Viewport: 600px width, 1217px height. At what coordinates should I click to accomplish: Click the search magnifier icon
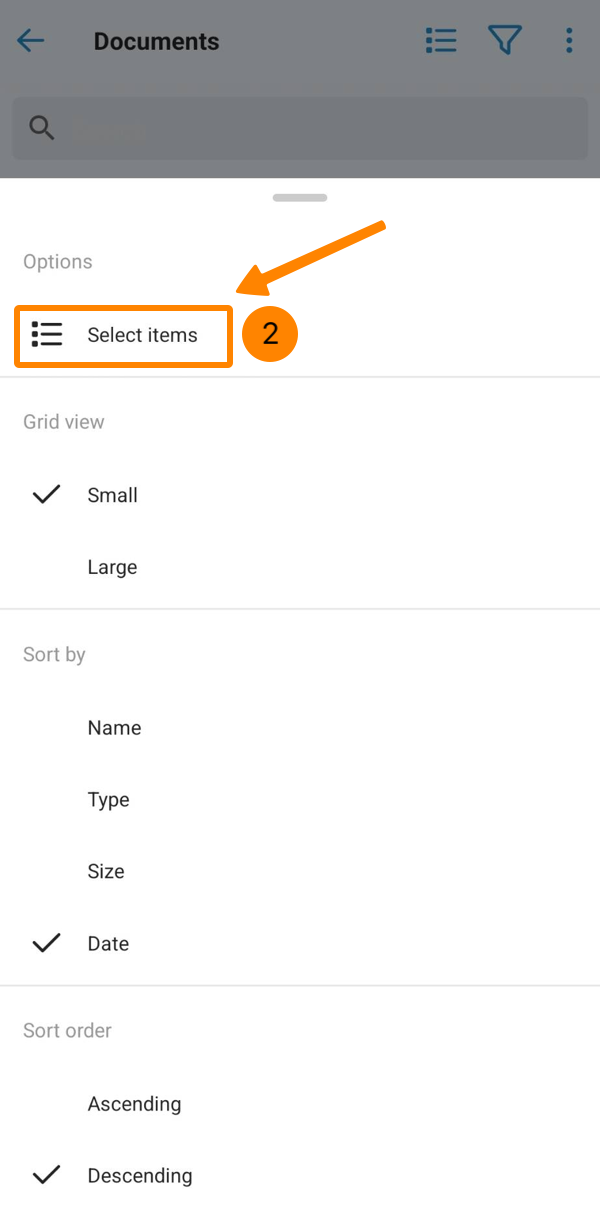coord(42,128)
